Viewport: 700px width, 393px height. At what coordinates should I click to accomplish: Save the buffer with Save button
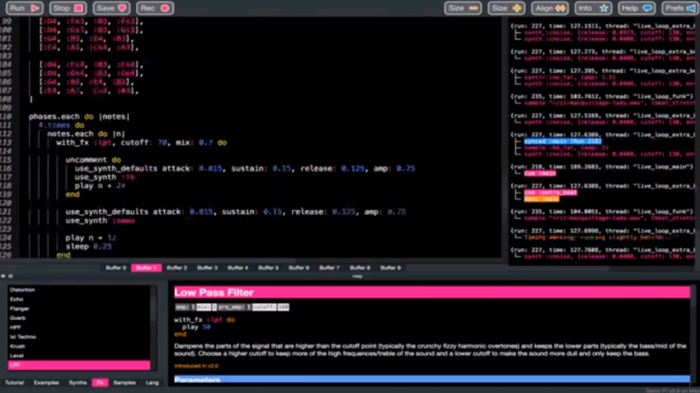[111, 8]
